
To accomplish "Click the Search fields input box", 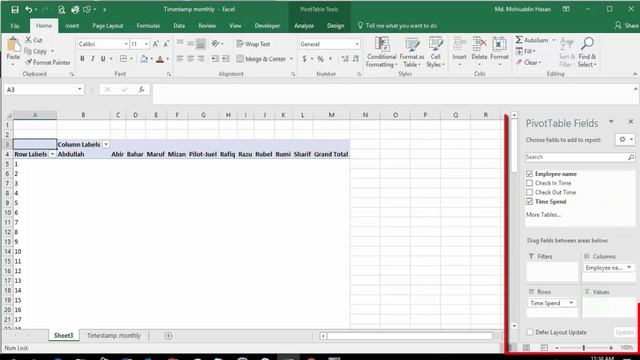I will coord(580,157).
